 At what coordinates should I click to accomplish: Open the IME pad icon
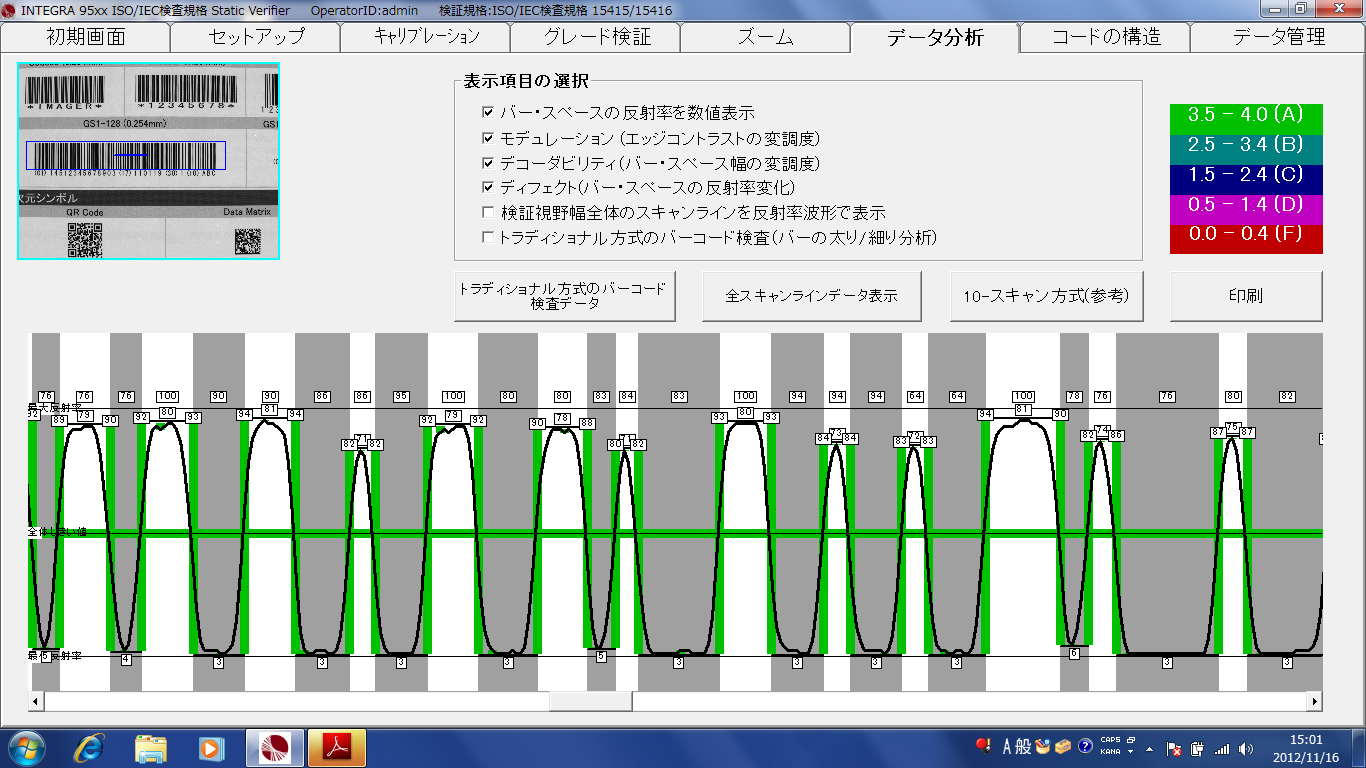click(x=1042, y=746)
